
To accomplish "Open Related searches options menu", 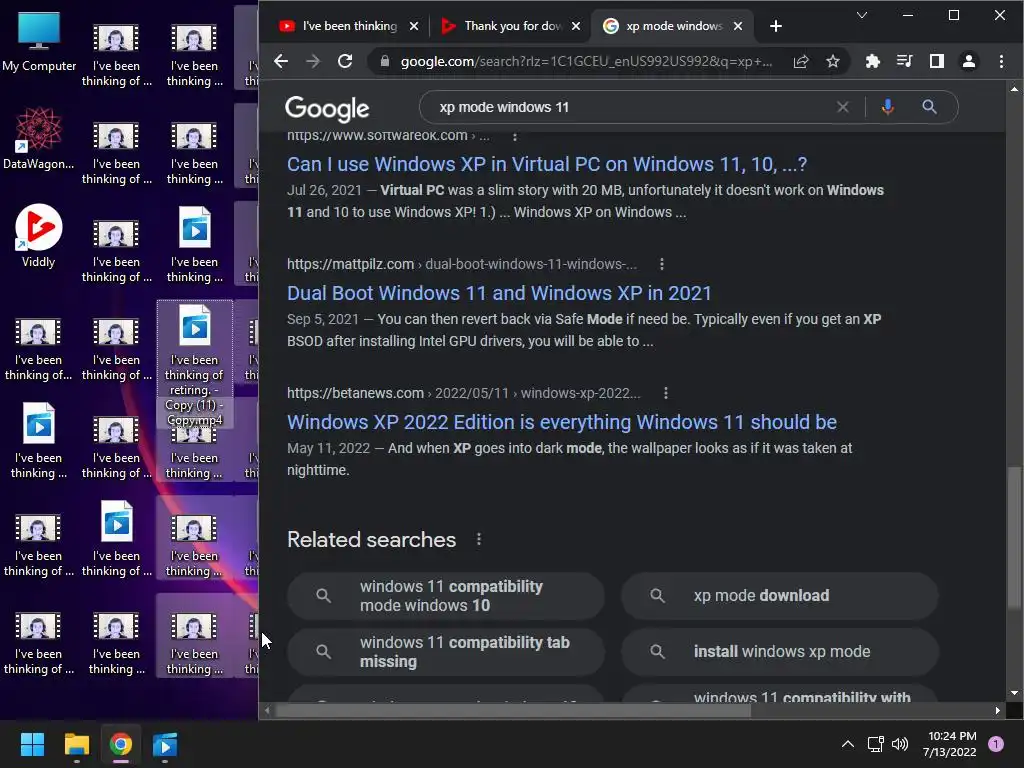I will [x=479, y=539].
